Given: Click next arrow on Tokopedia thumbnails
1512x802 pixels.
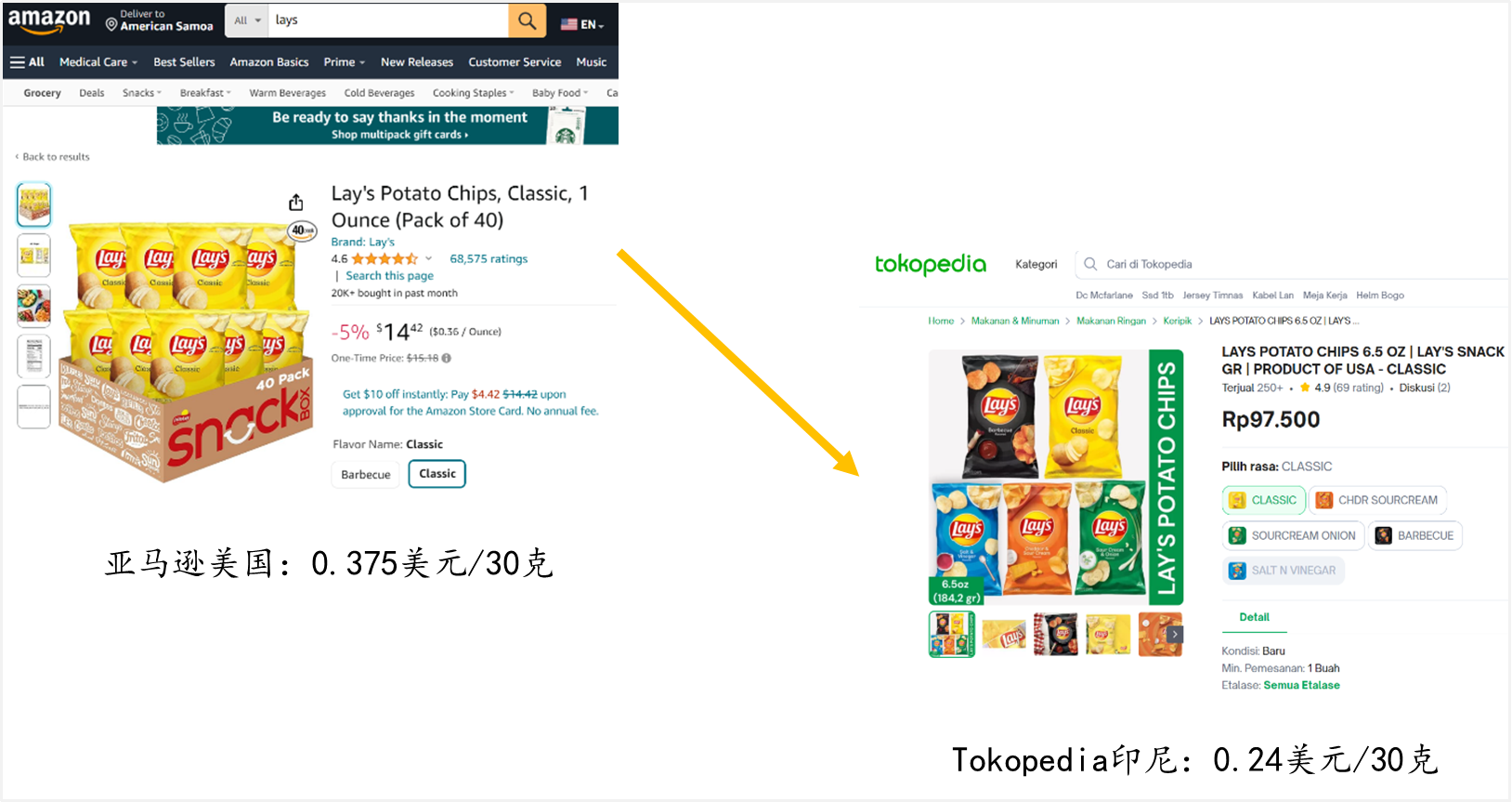Looking at the screenshot, I should [1175, 635].
